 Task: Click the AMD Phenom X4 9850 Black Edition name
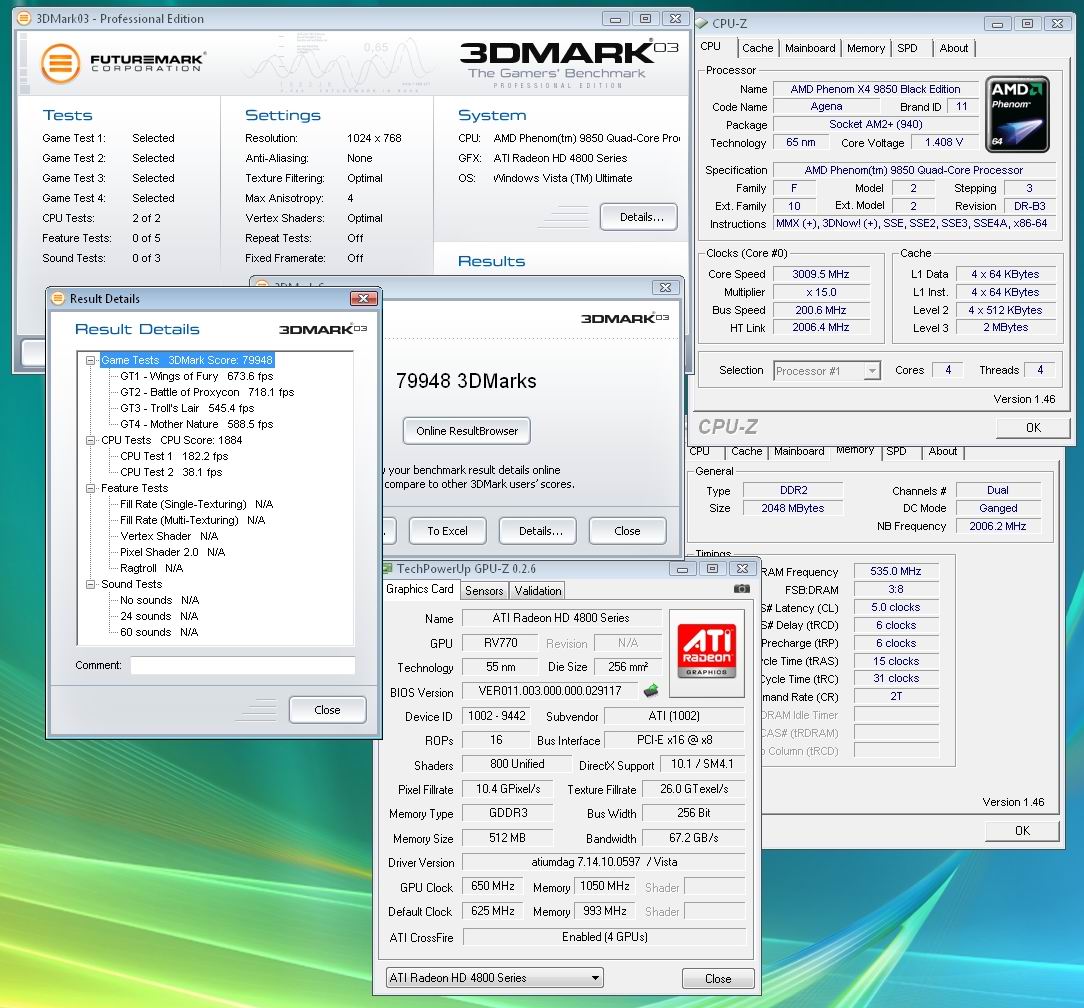pos(875,89)
